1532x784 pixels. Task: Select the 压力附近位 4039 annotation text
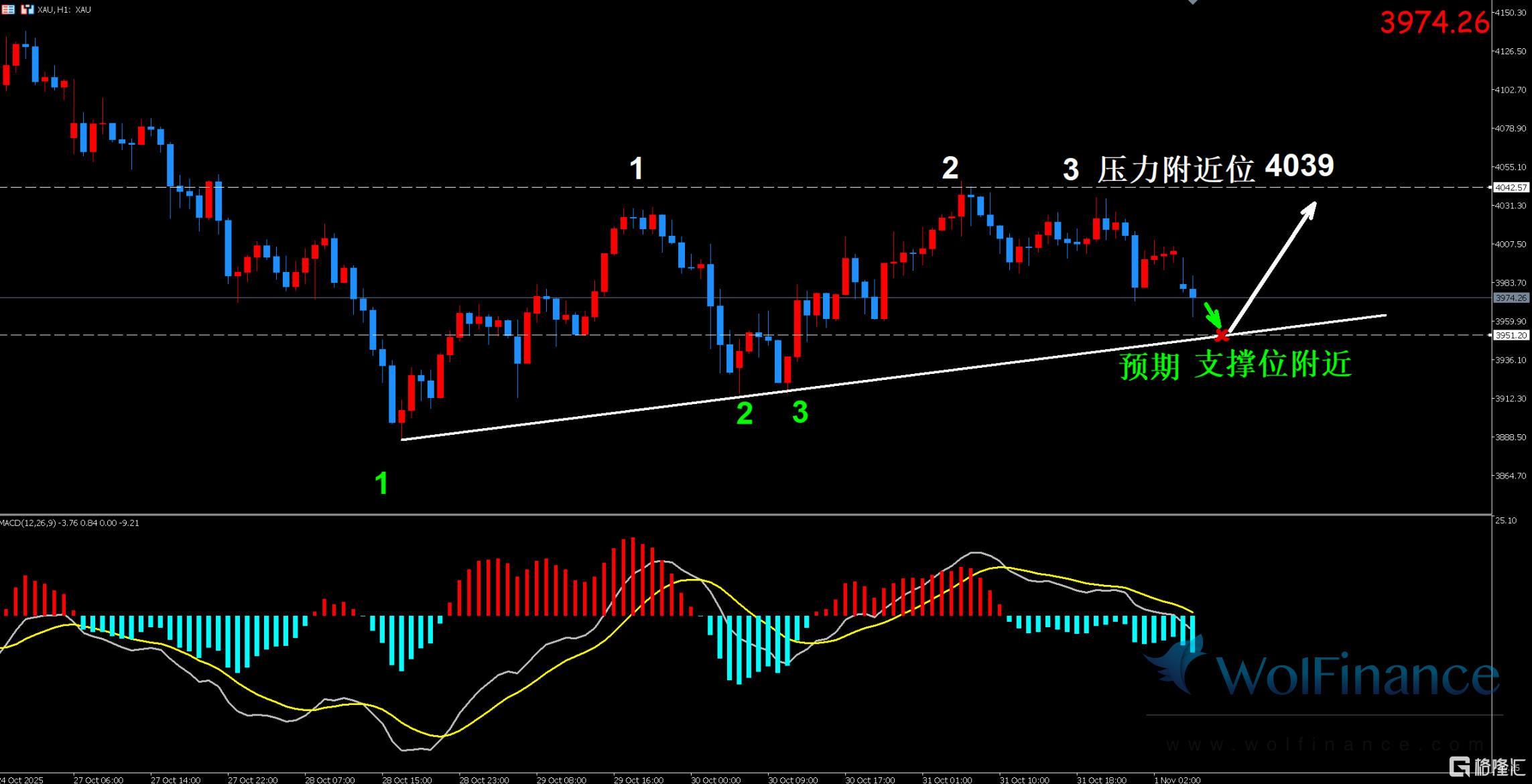(x=1214, y=168)
